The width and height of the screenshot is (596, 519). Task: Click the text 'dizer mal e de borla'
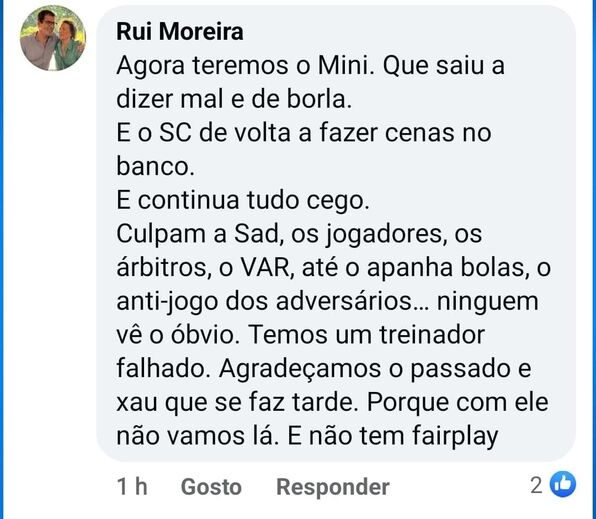(234, 99)
